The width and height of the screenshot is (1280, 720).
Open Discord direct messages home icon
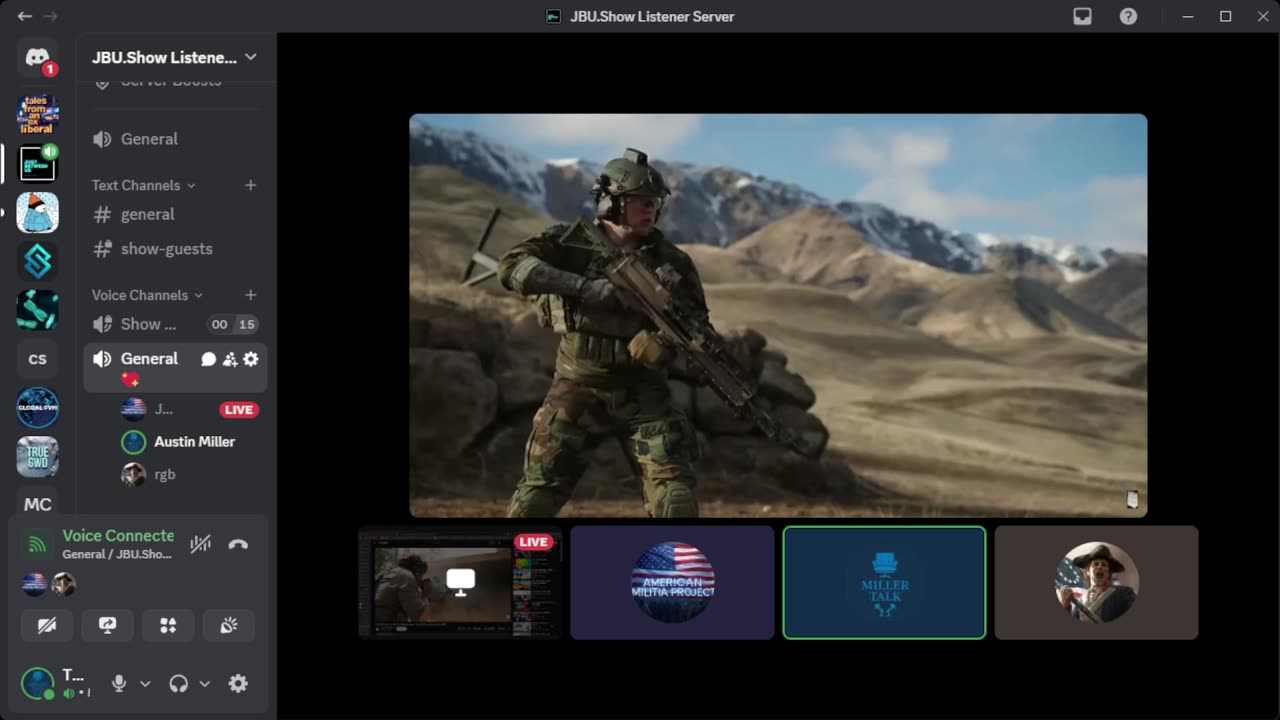tap(37, 58)
